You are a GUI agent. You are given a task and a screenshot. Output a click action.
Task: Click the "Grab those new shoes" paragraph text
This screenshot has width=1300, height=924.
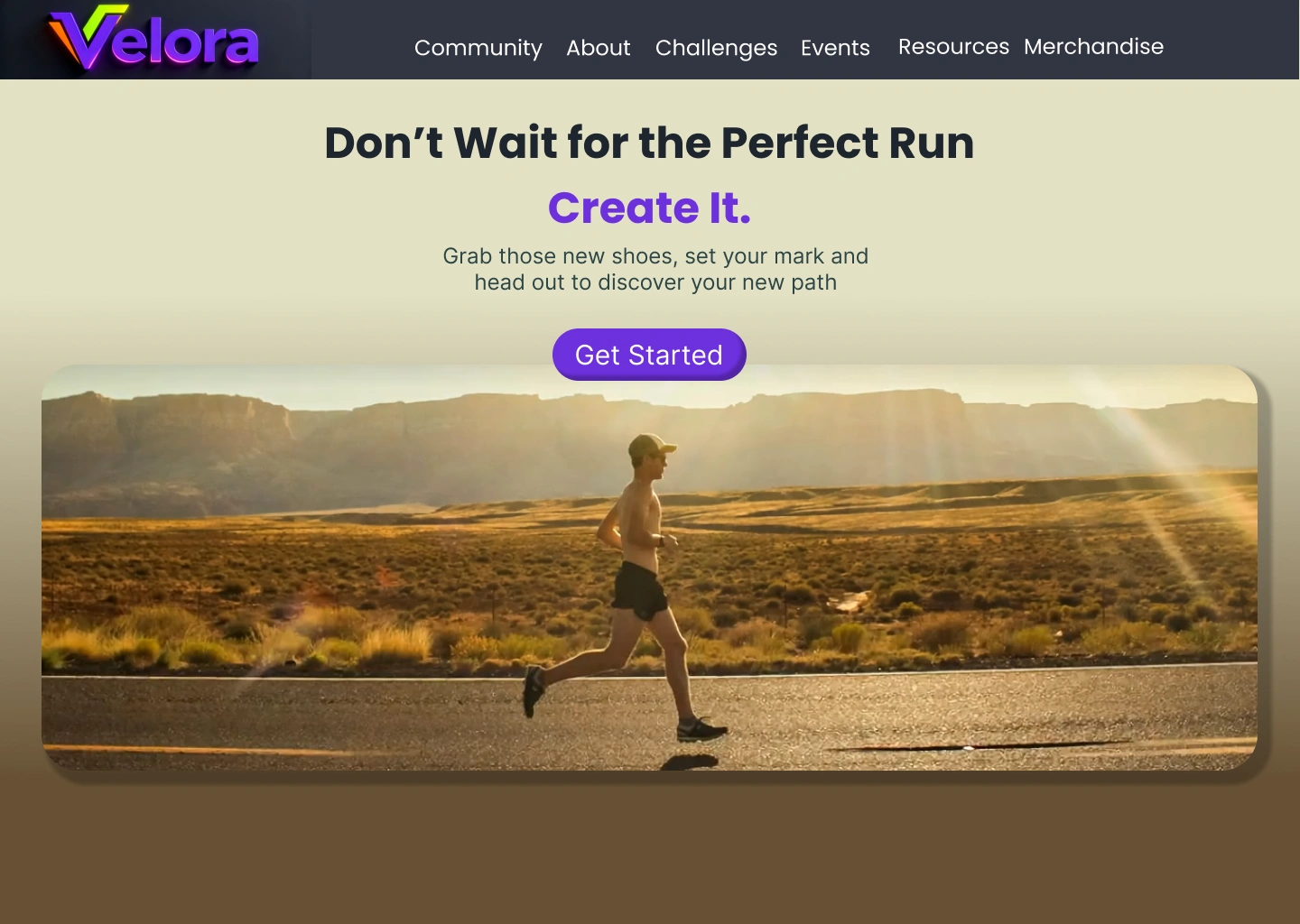(655, 269)
